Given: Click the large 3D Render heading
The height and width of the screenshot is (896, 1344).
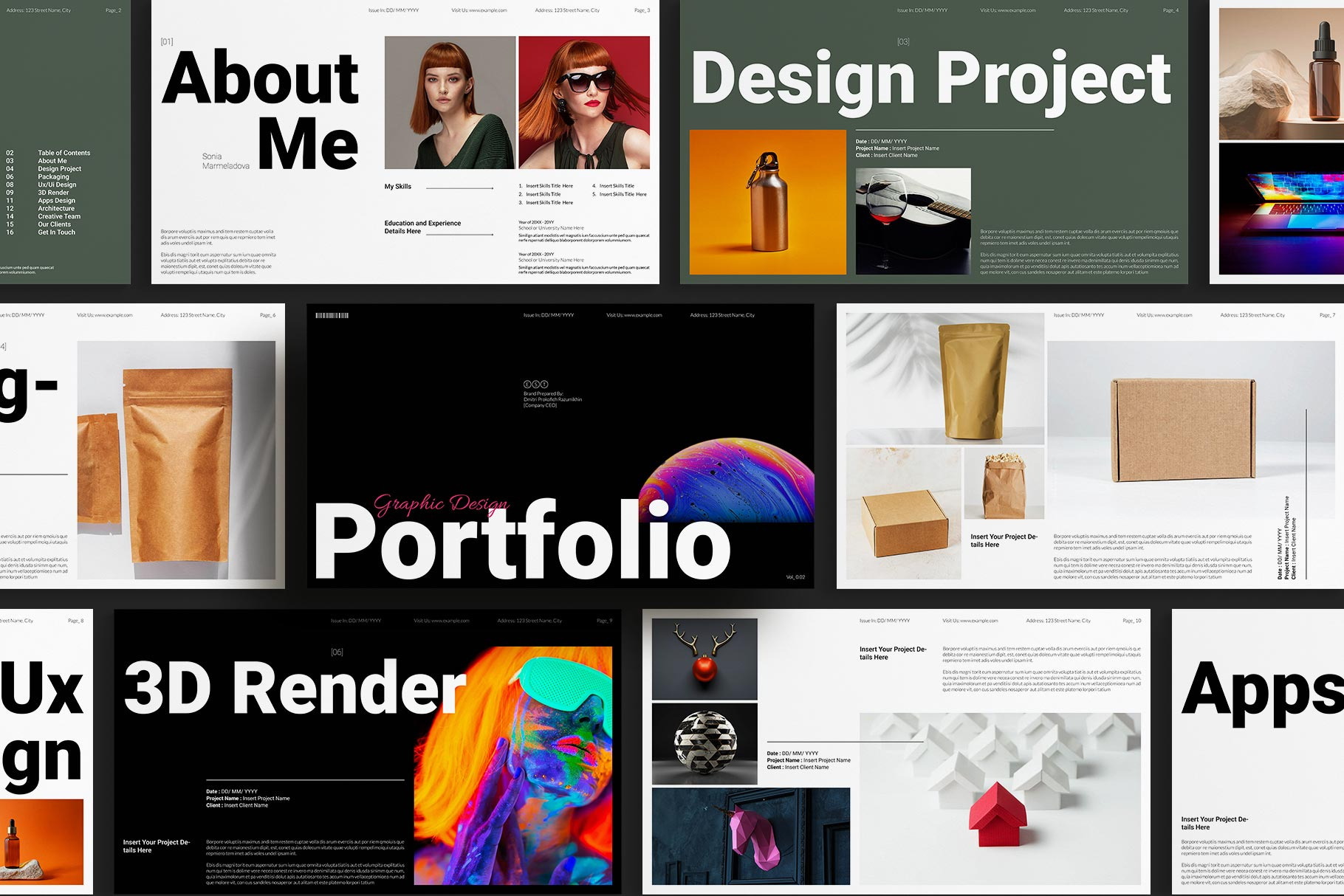Looking at the screenshot, I should (x=295, y=689).
